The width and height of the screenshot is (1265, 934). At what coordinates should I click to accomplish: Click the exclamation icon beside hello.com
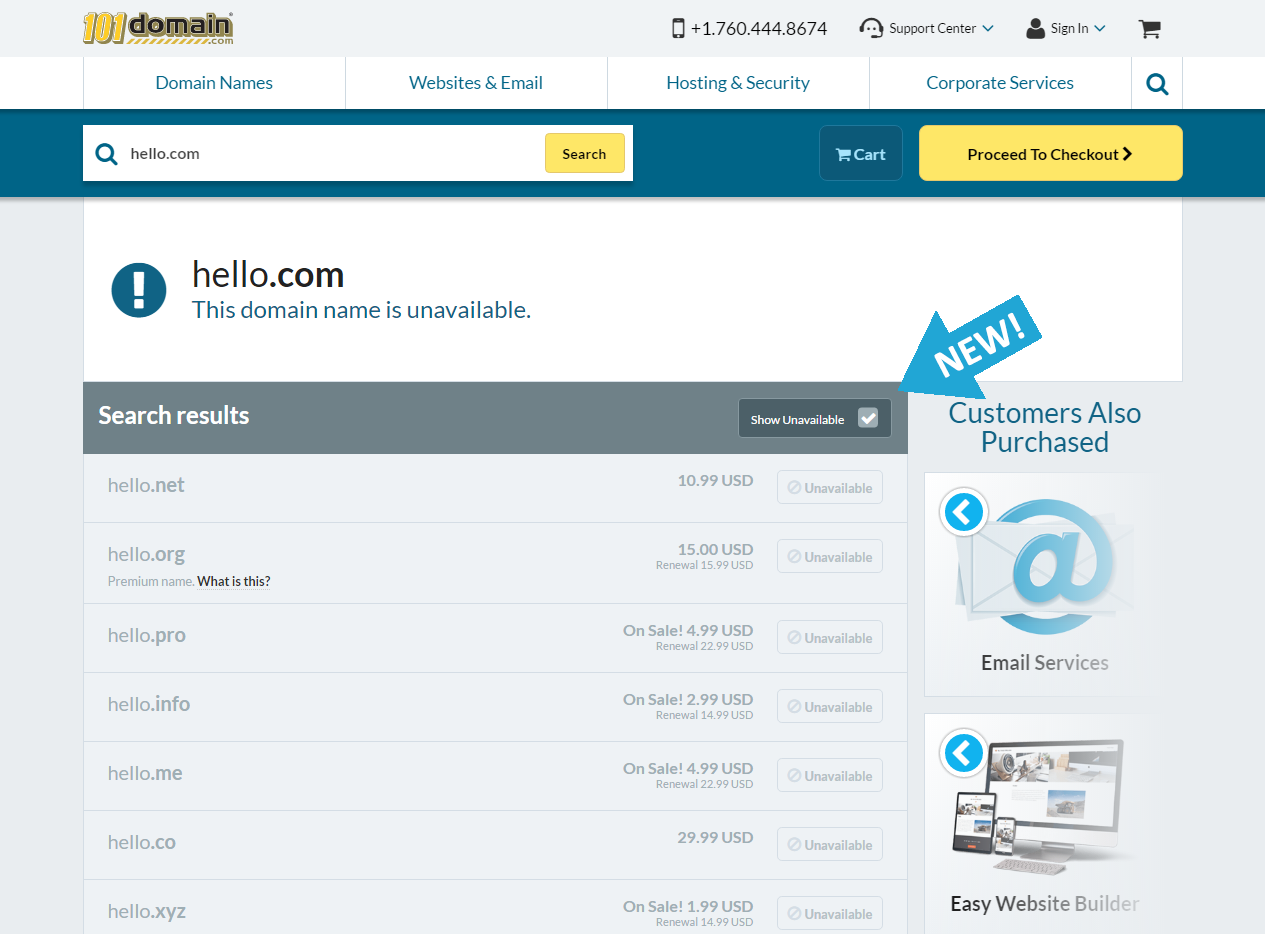point(139,290)
